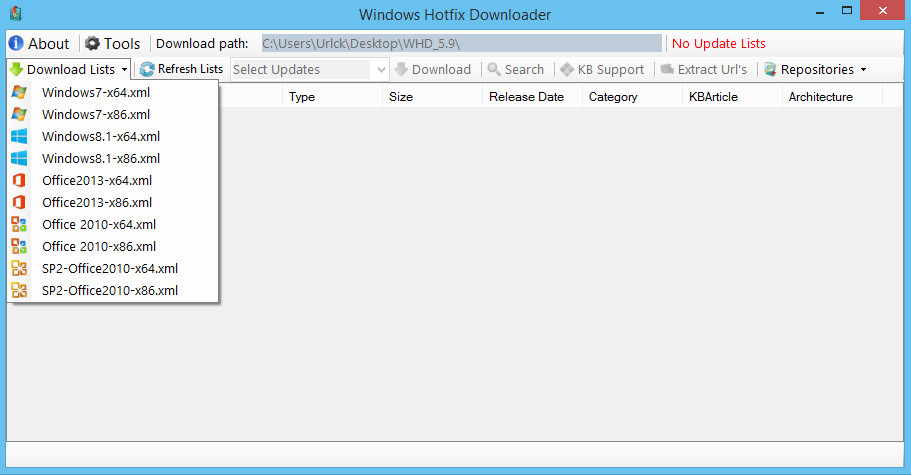Click the Search magnifier icon

click(x=494, y=69)
